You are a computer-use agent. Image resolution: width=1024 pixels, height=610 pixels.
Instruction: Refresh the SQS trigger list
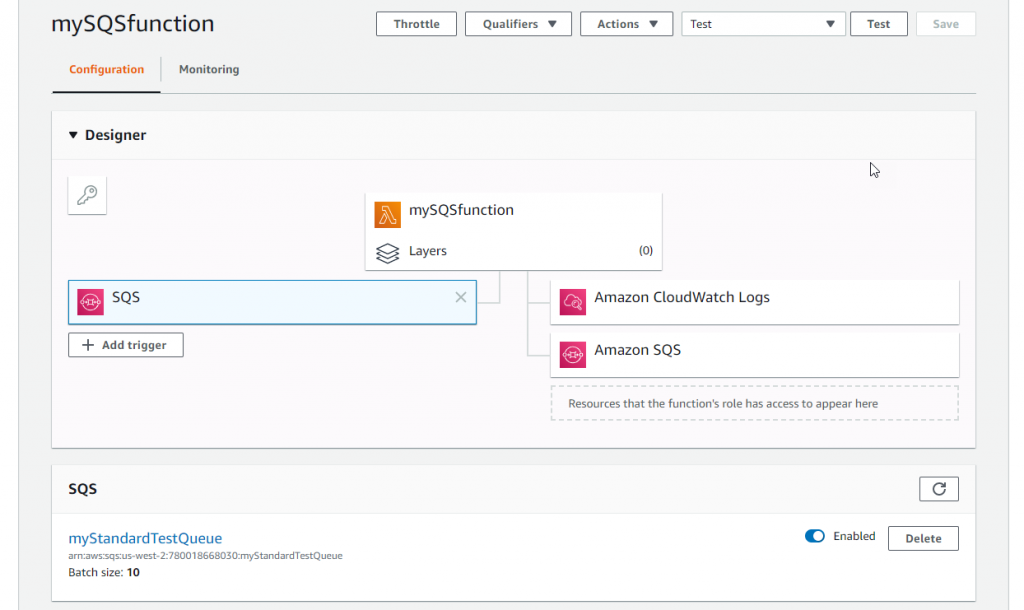[x=939, y=489]
